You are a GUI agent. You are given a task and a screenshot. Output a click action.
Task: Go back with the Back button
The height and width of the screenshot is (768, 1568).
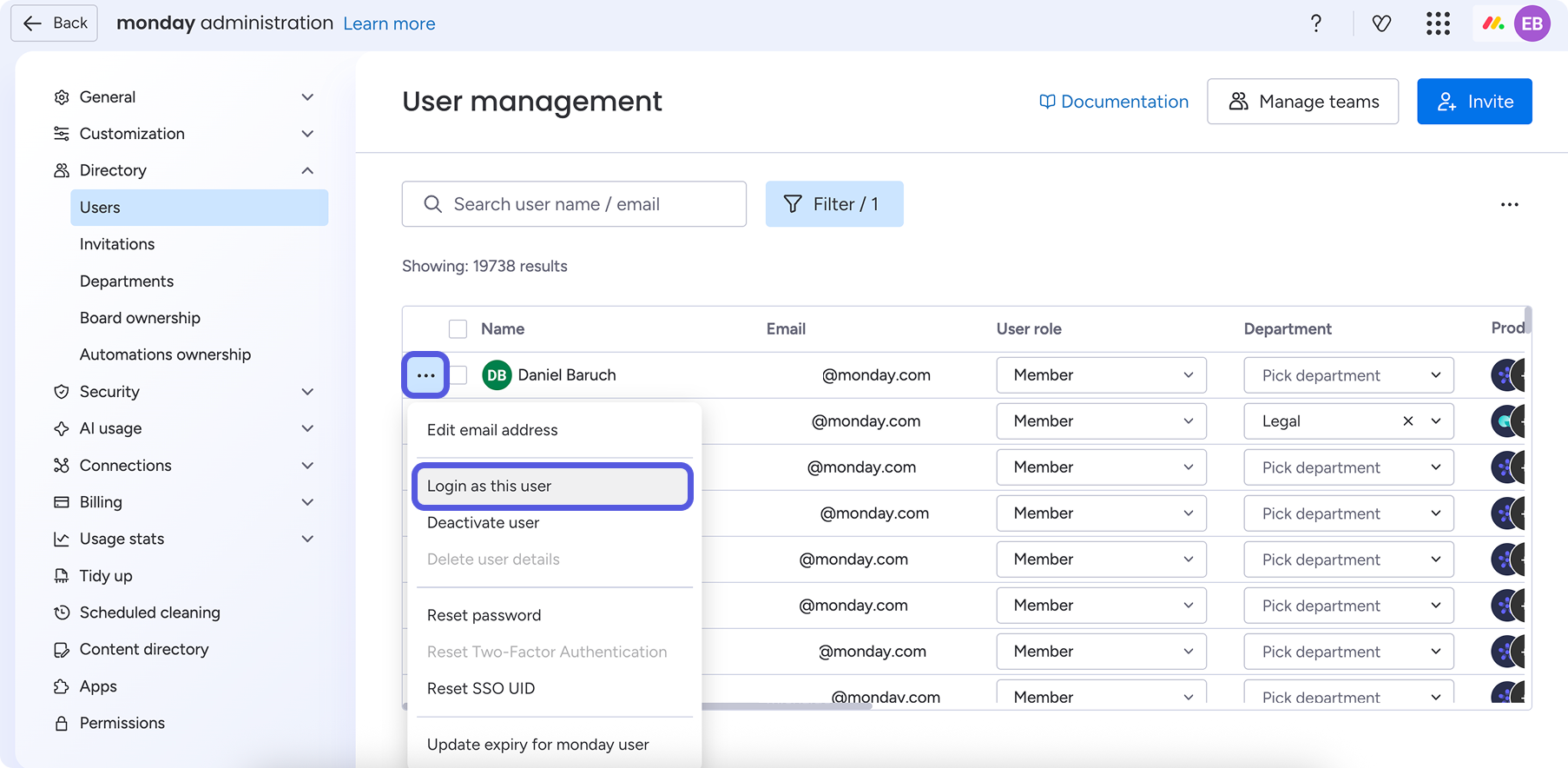point(55,23)
